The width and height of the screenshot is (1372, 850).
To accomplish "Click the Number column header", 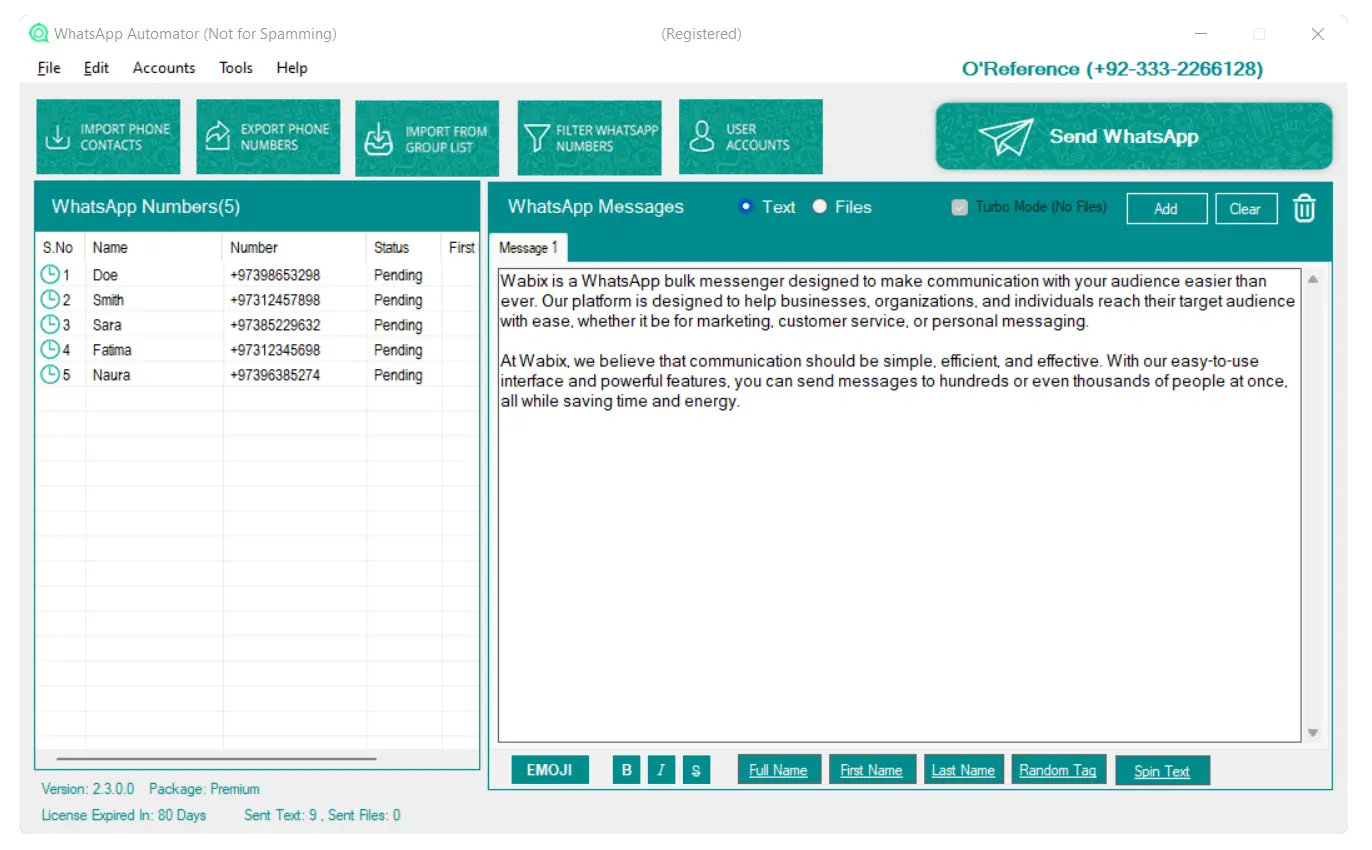I will click(x=294, y=247).
